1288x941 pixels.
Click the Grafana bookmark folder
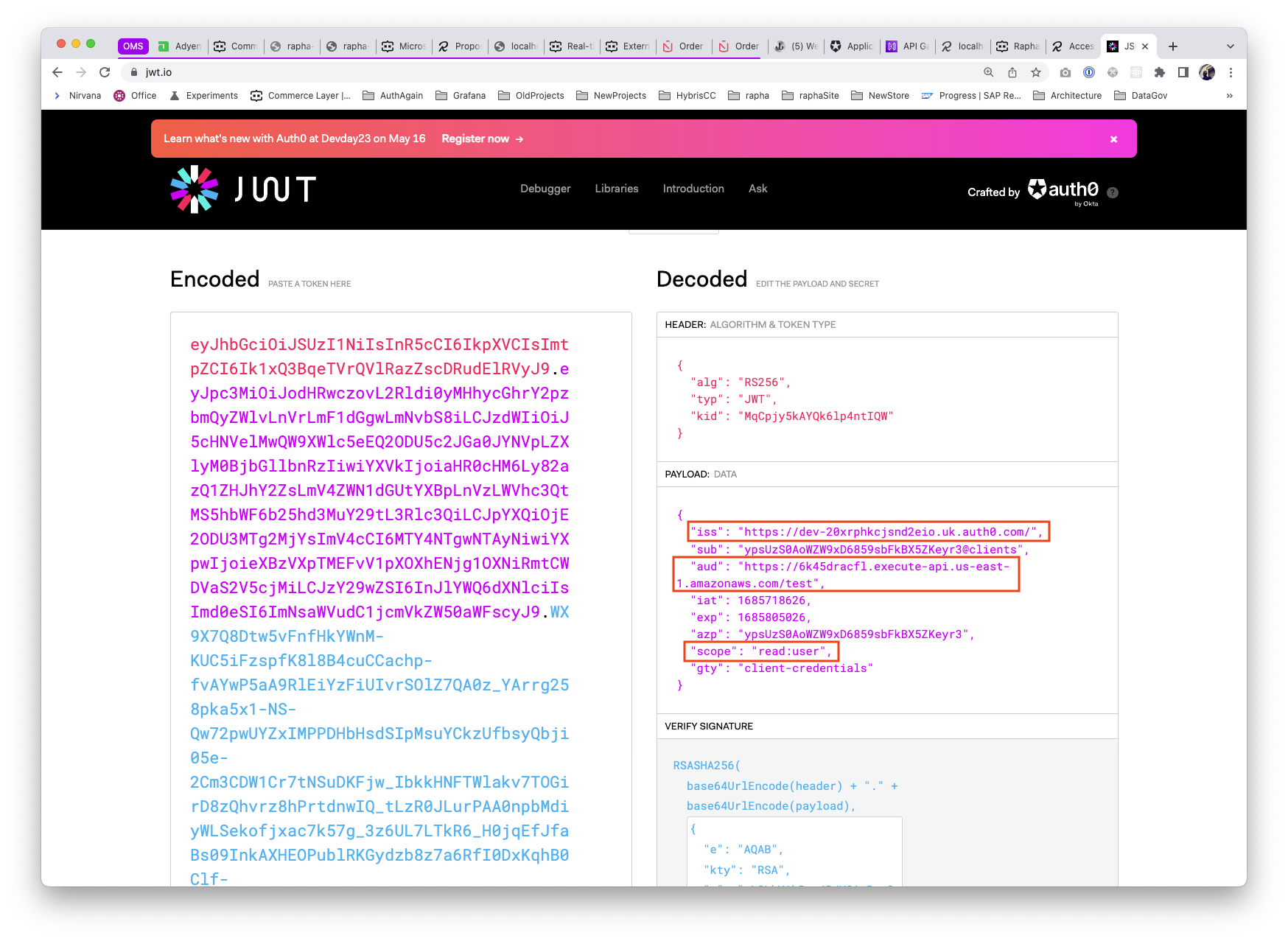coord(461,96)
